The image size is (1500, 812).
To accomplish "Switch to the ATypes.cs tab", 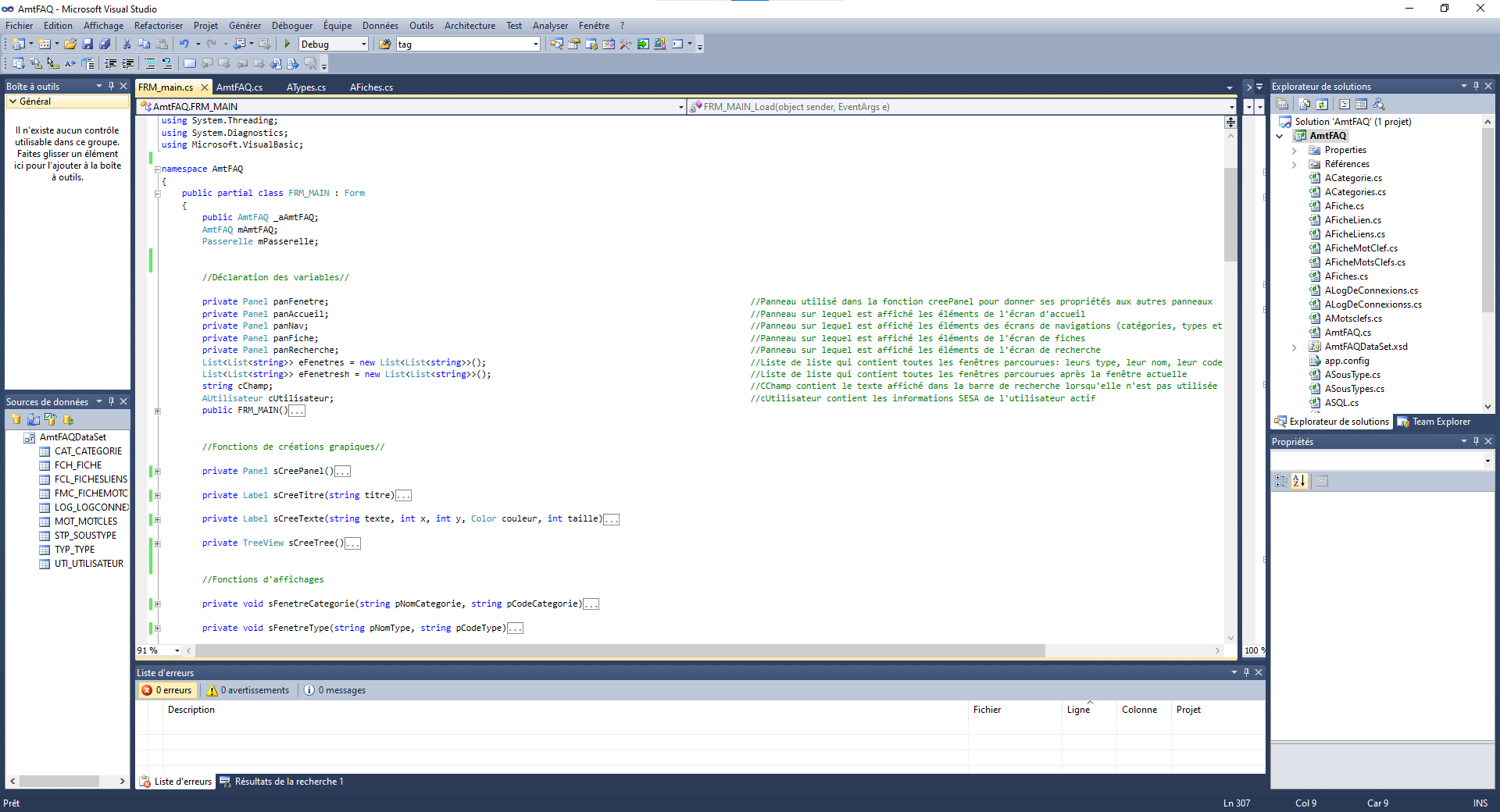I will point(305,87).
